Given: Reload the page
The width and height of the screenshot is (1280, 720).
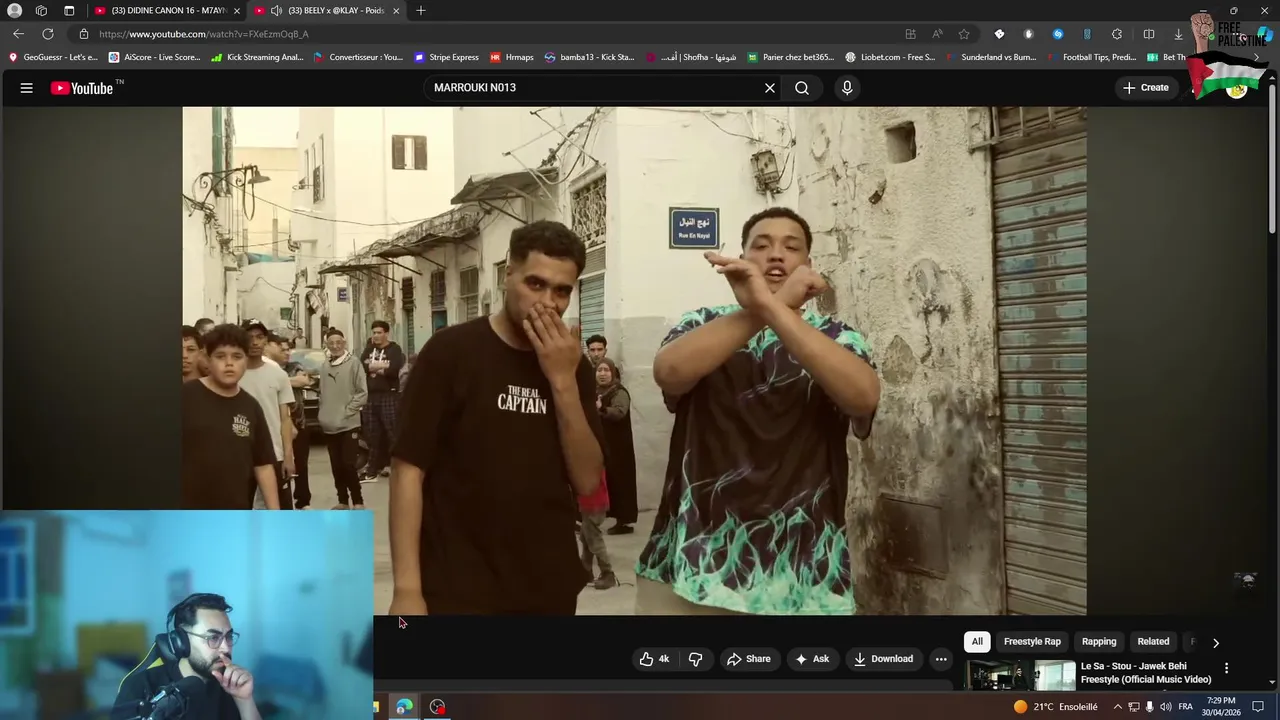Looking at the screenshot, I should [x=47, y=34].
